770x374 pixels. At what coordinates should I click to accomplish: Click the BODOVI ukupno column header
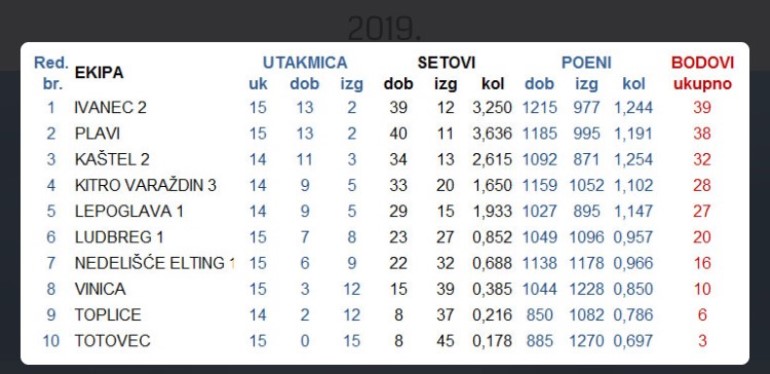tap(702, 73)
